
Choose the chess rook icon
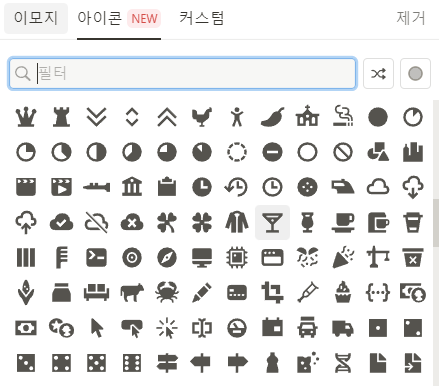point(62,117)
